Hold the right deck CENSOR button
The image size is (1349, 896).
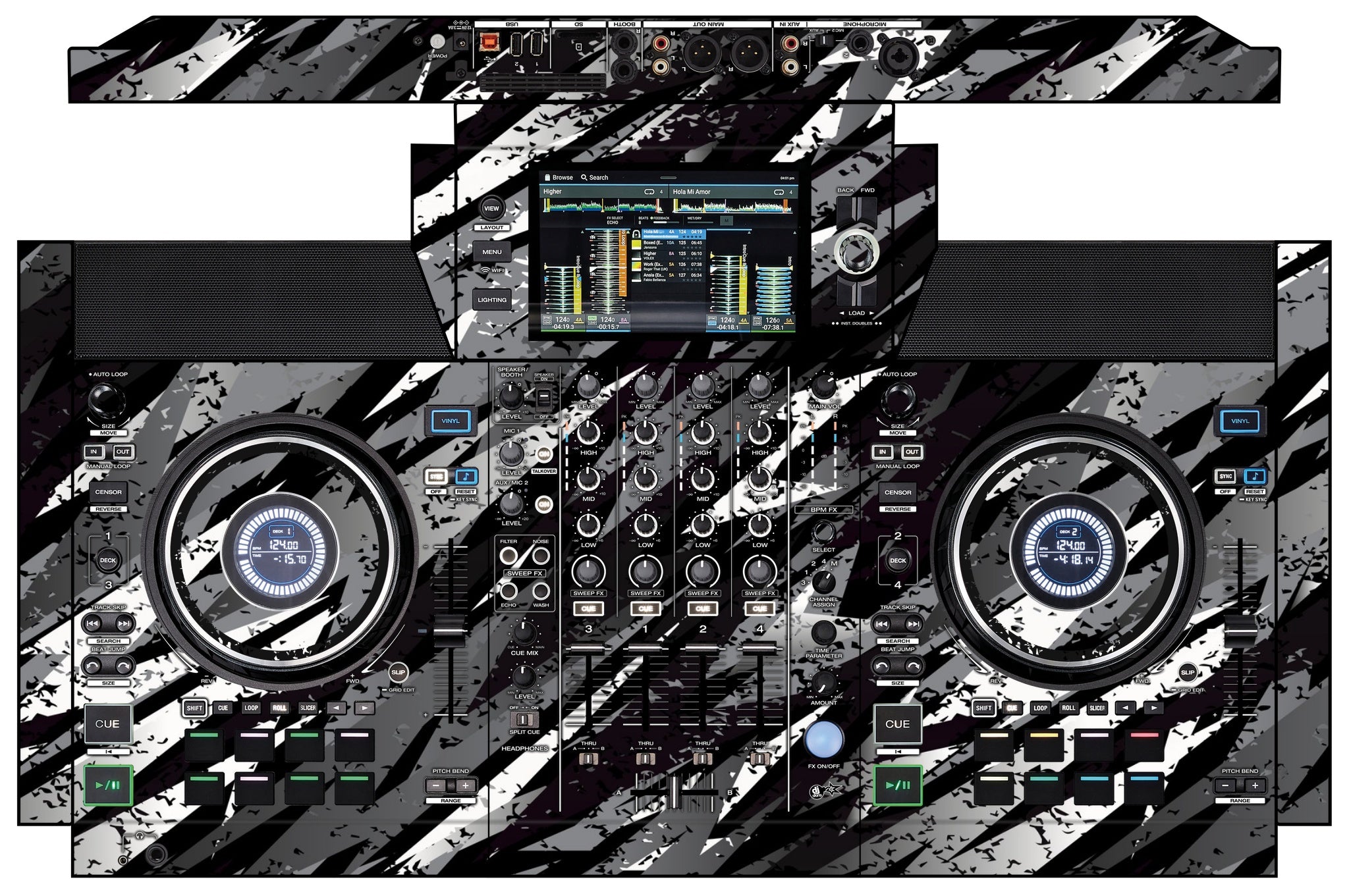[x=898, y=492]
